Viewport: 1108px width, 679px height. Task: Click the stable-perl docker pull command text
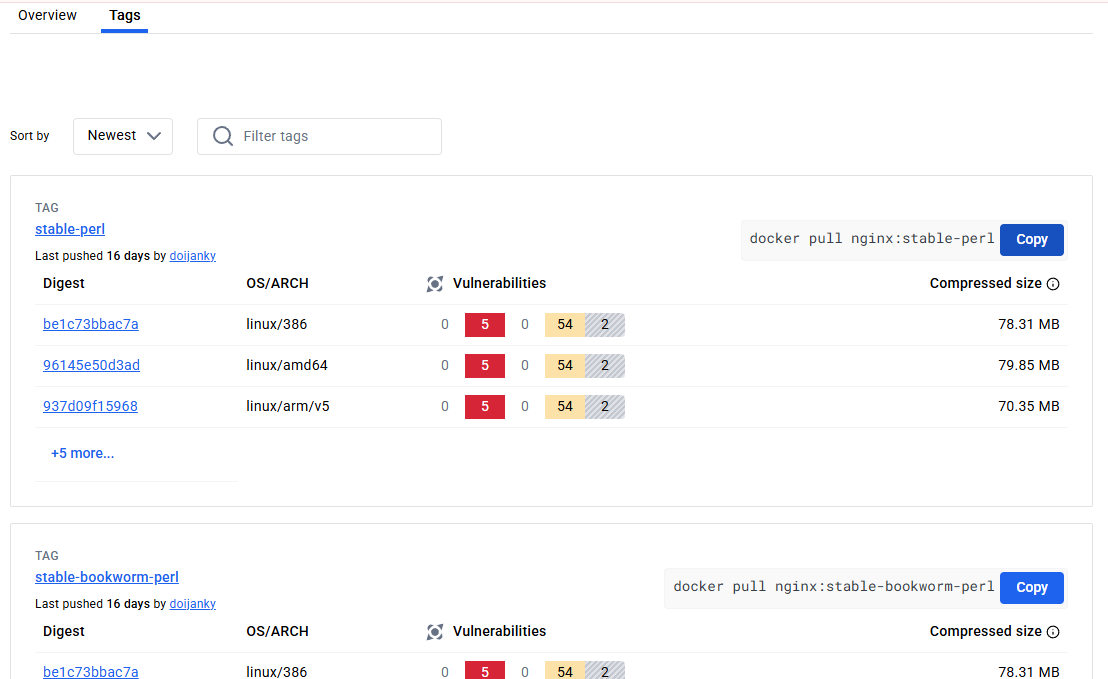coord(871,239)
